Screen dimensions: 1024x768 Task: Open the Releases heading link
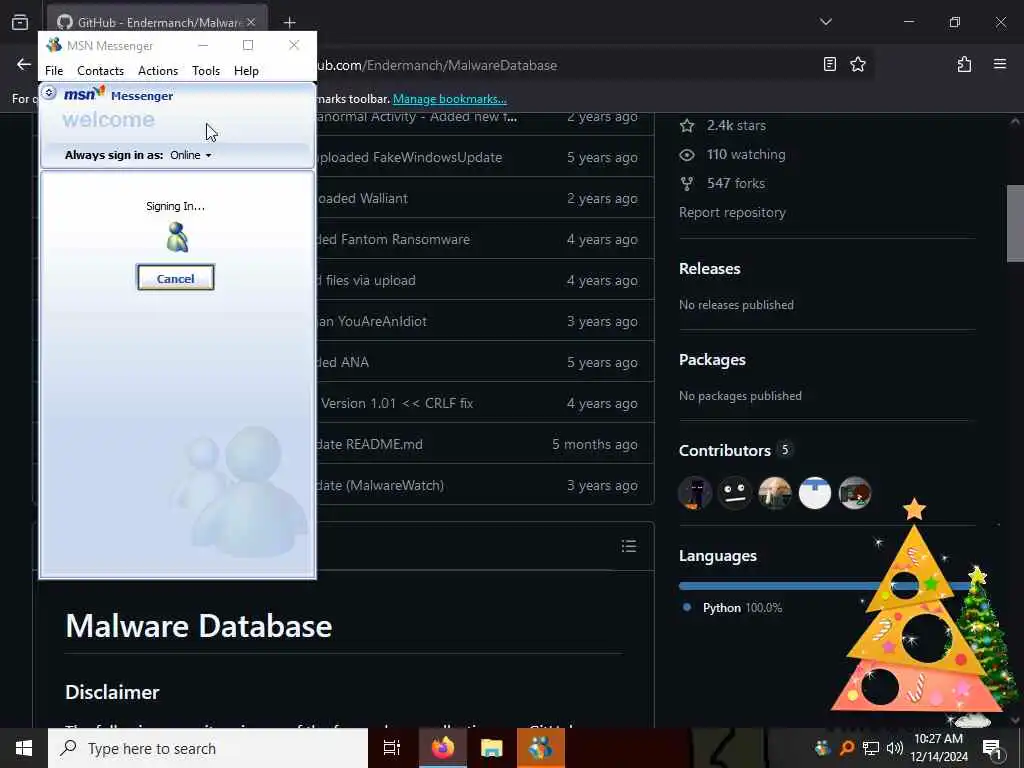709,268
